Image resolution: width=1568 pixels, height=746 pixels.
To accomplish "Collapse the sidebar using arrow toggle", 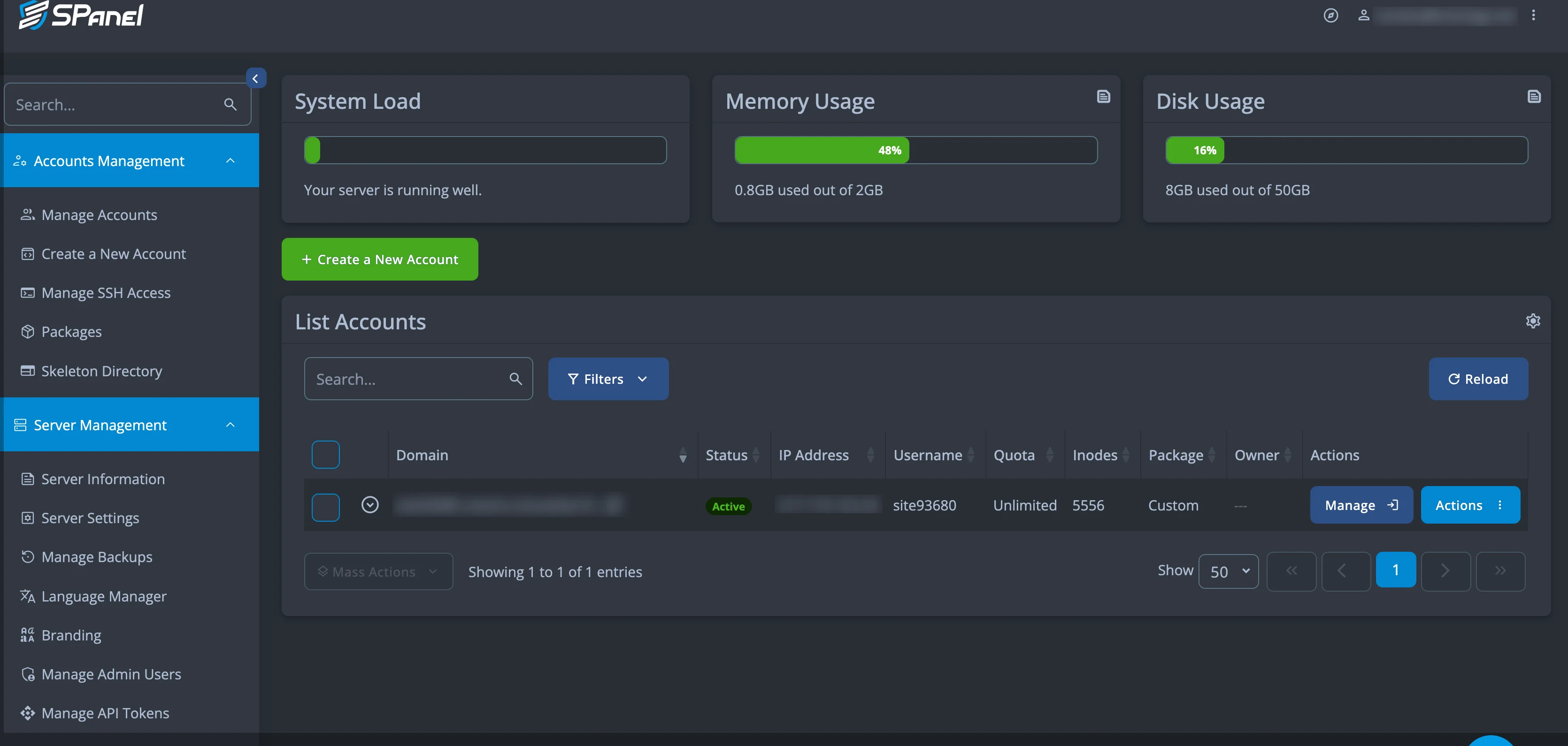I will 256,78.
